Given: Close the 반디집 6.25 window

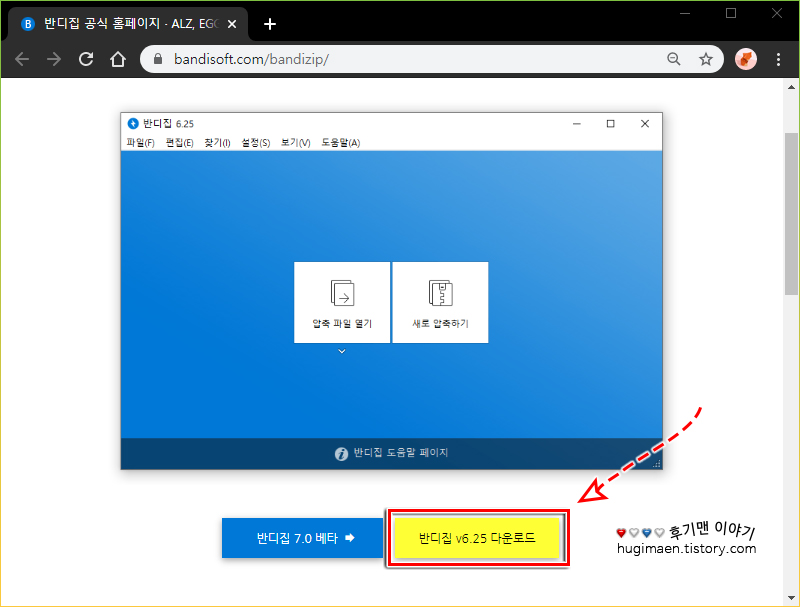Looking at the screenshot, I should (x=645, y=123).
